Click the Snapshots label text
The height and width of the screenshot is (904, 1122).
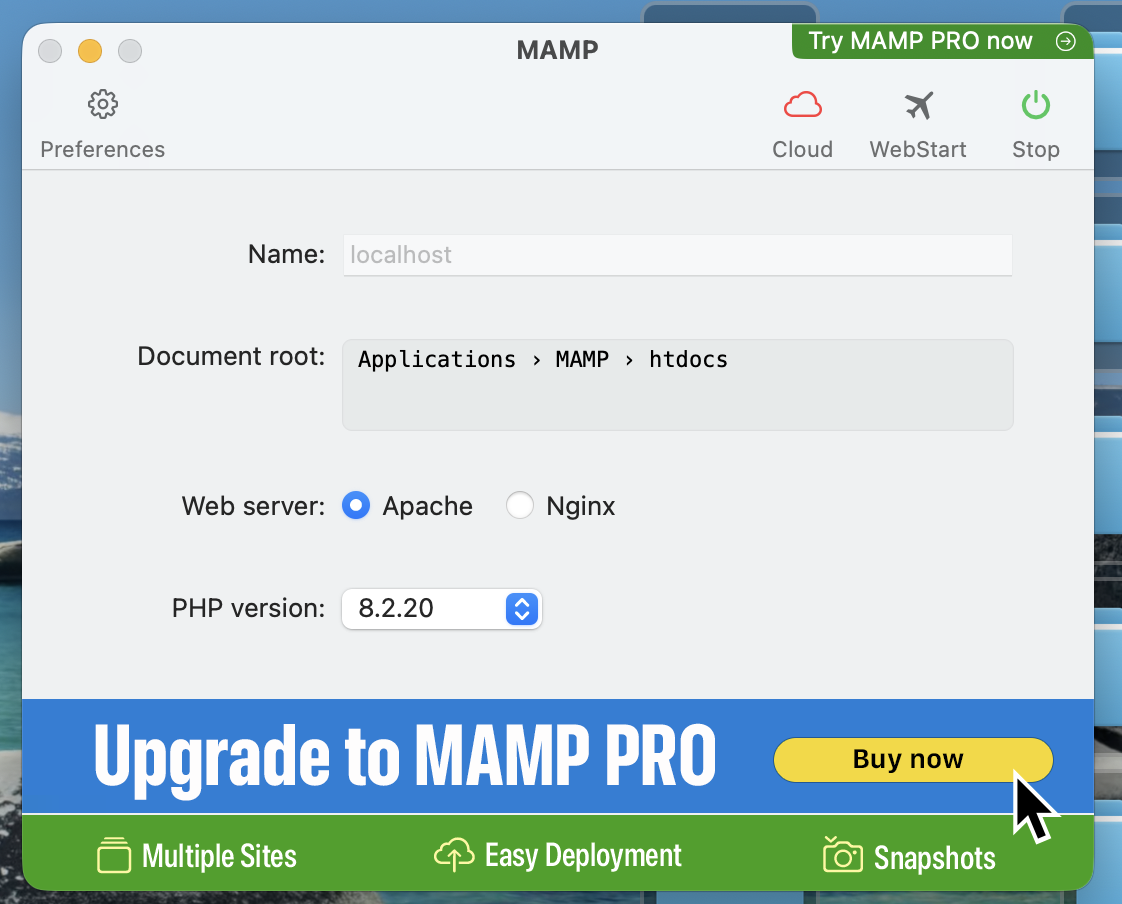[935, 857]
